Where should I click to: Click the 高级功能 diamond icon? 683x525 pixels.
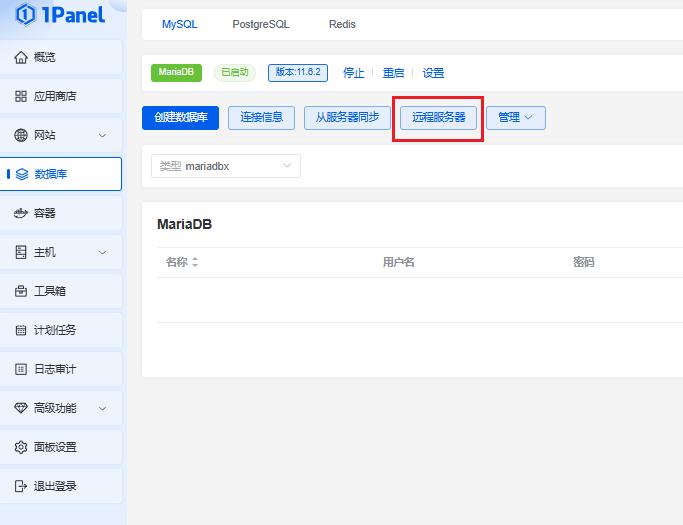(x=21, y=408)
